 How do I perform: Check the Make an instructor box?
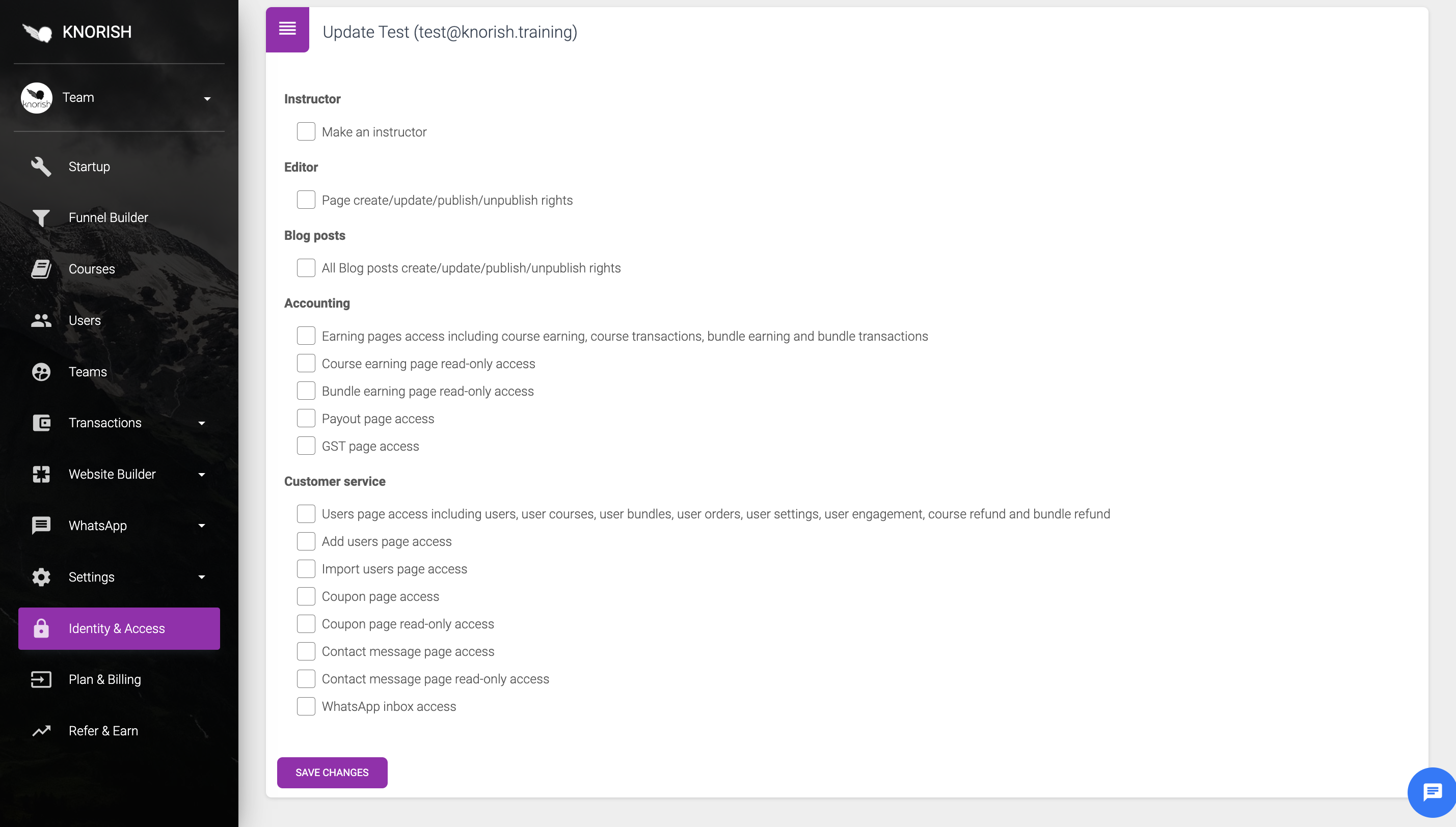tap(306, 131)
